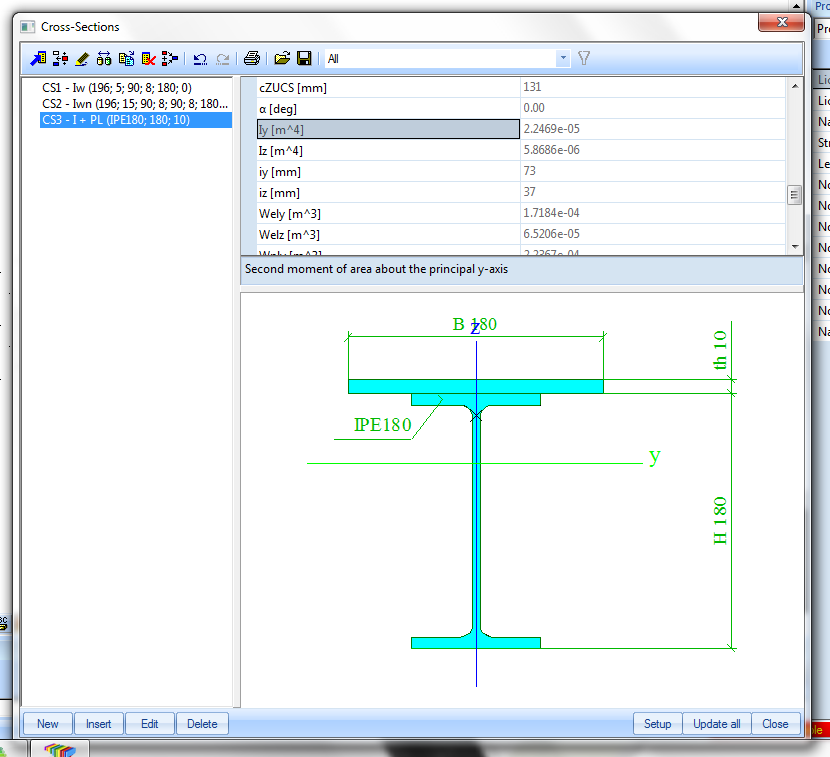Print the cross-section using printer icon
830x757 pixels.
[x=253, y=59]
